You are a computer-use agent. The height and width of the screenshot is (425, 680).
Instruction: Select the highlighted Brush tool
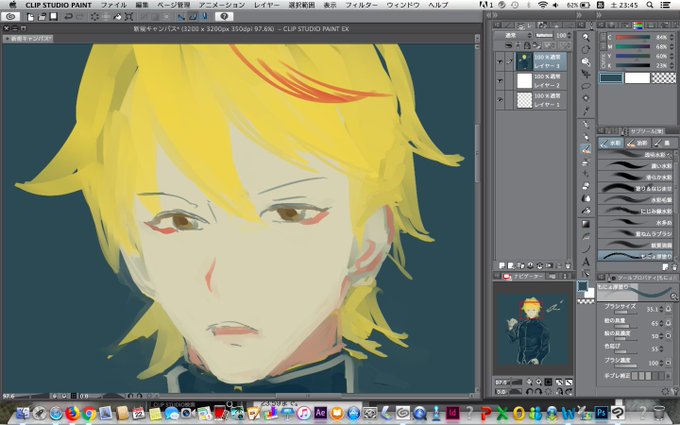pyautogui.click(x=586, y=149)
